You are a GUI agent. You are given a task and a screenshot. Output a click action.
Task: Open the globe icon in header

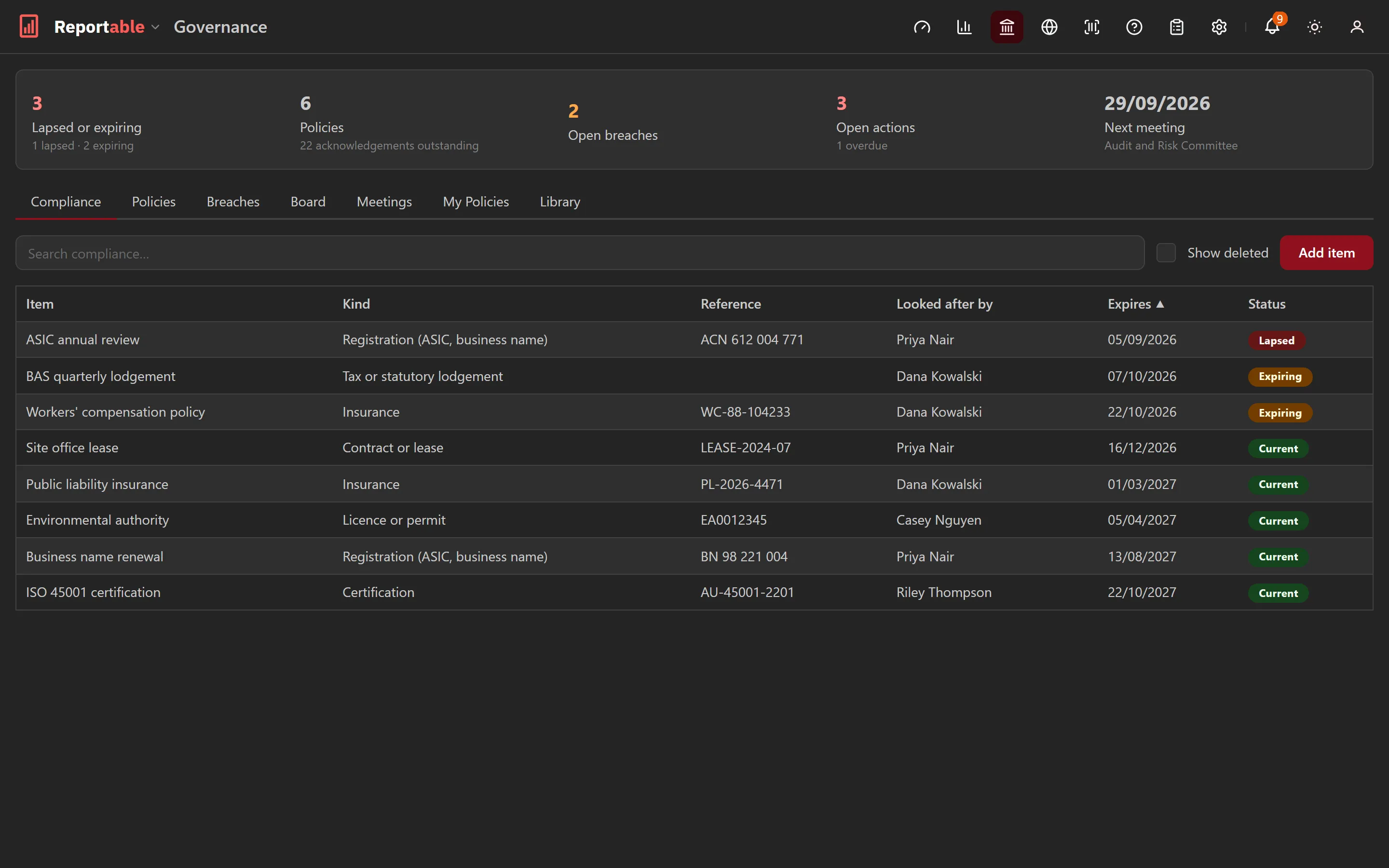click(1049, 27)
